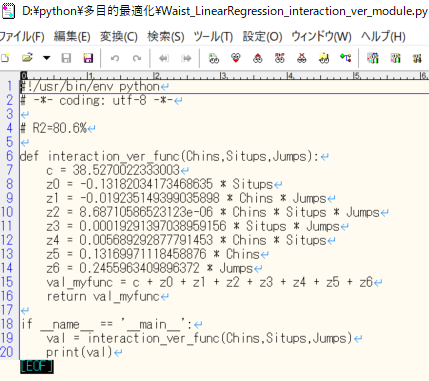
Task: Click the 'print(val)' statement
Action: coord(79,352)
